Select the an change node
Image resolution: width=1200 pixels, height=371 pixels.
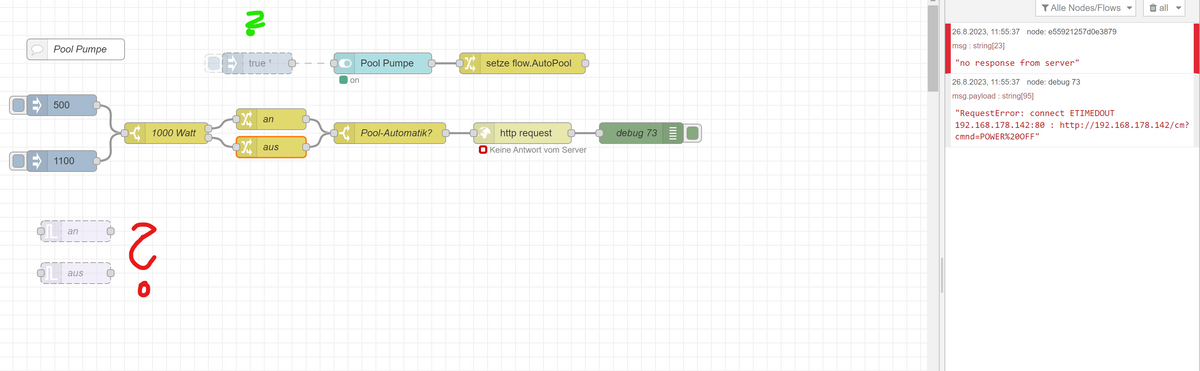pos(270,119)
